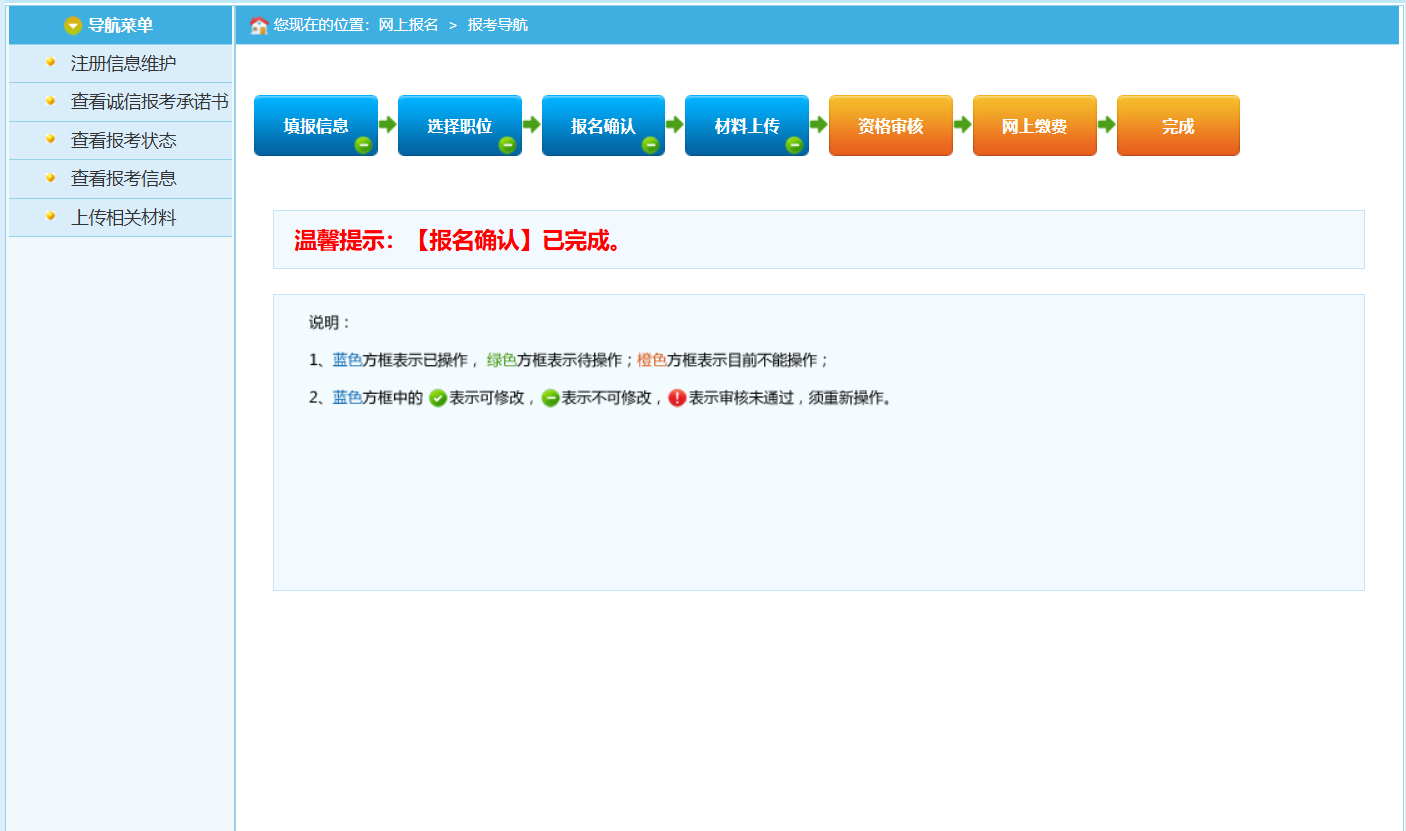Viewport: 1406px width, 831px height.
Task: Open 查看诚信报考承诺书 from the sidebar
Action: [149, 102]
